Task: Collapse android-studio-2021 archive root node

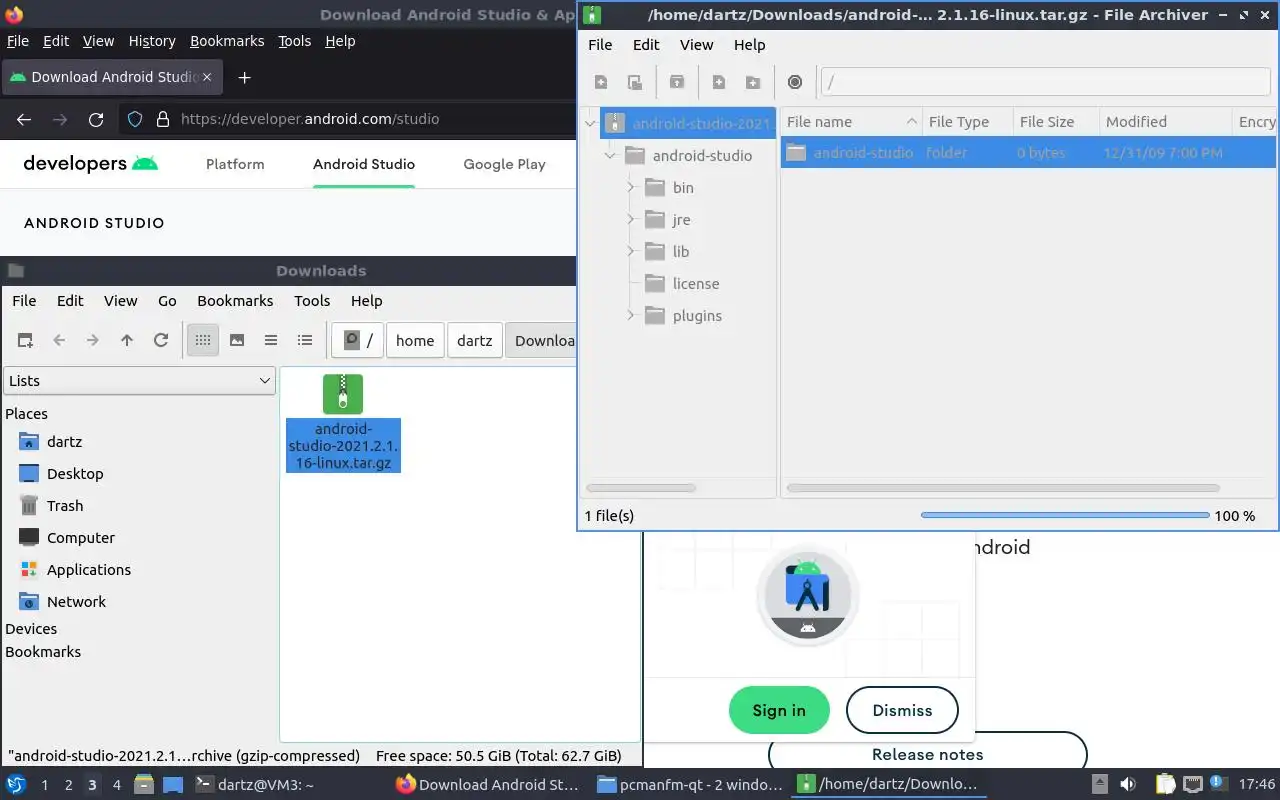Action: click(x=591, y=124)
